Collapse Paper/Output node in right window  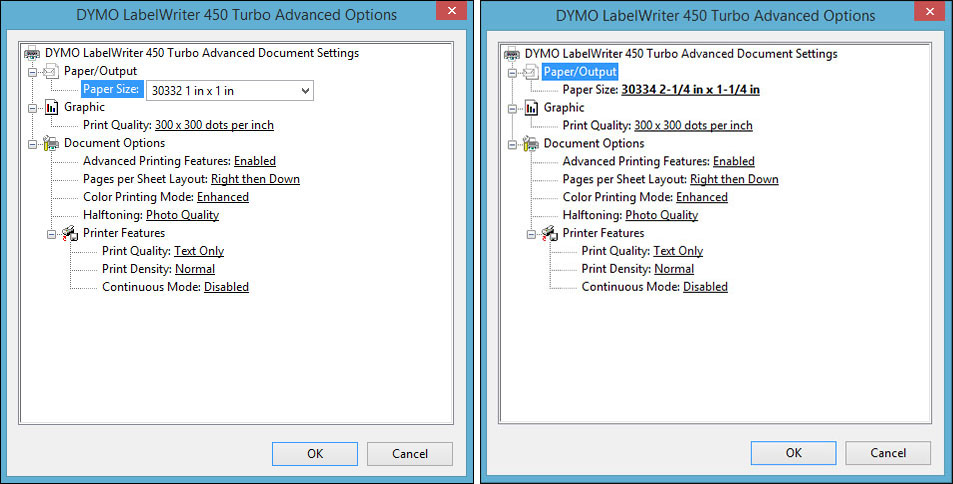point(512,73)
